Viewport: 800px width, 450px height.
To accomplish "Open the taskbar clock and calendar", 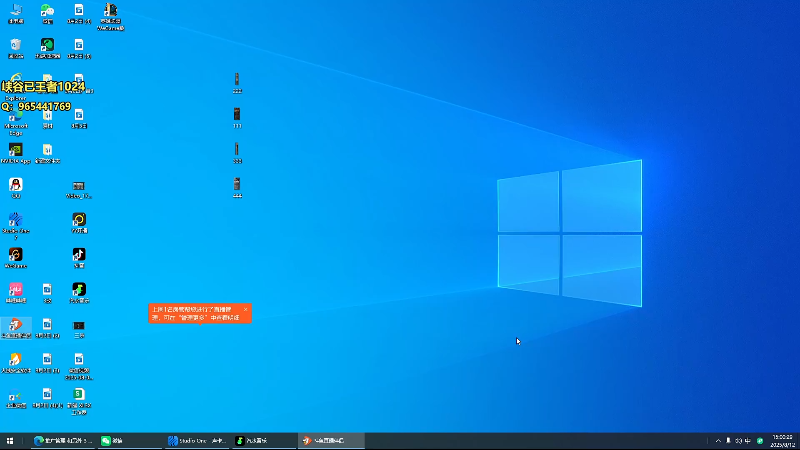I will pos(783,441).
